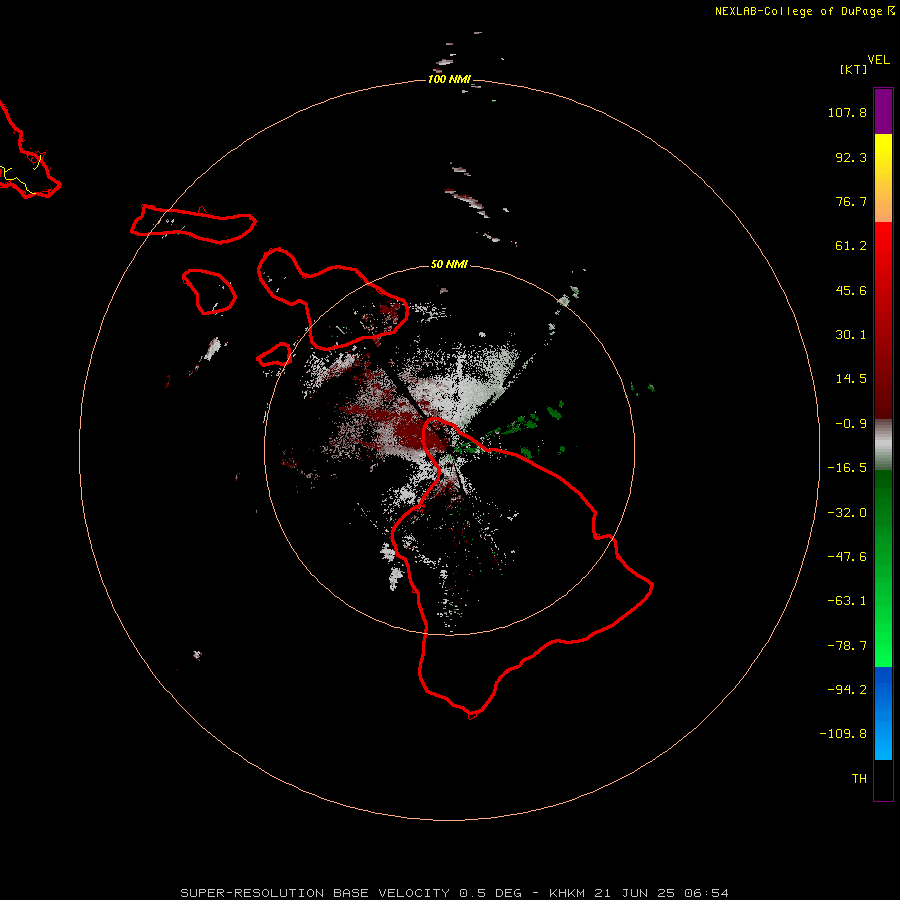Click the 30.1 legend value
Viewport: 900px width, 900px height.
pyautogui.click(x=851, y=335)
